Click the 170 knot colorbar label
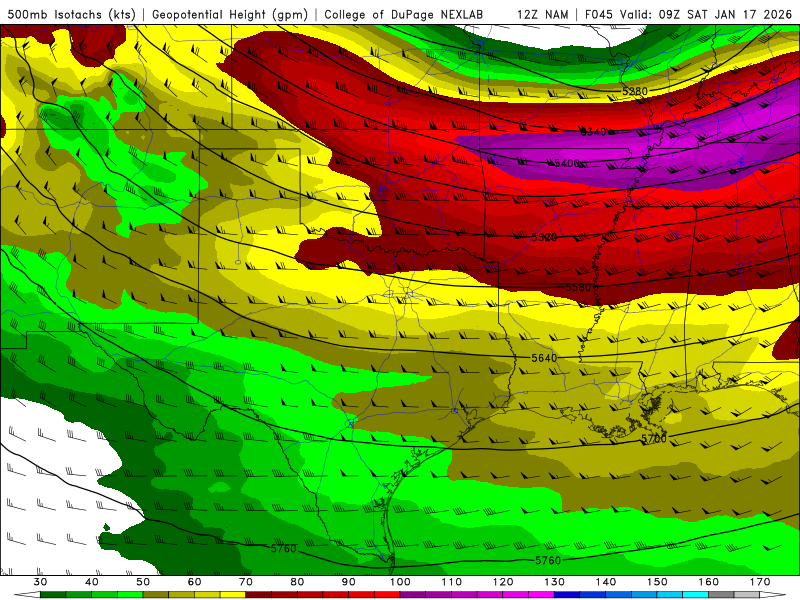800x600 pixels. [x=760, y=582]
